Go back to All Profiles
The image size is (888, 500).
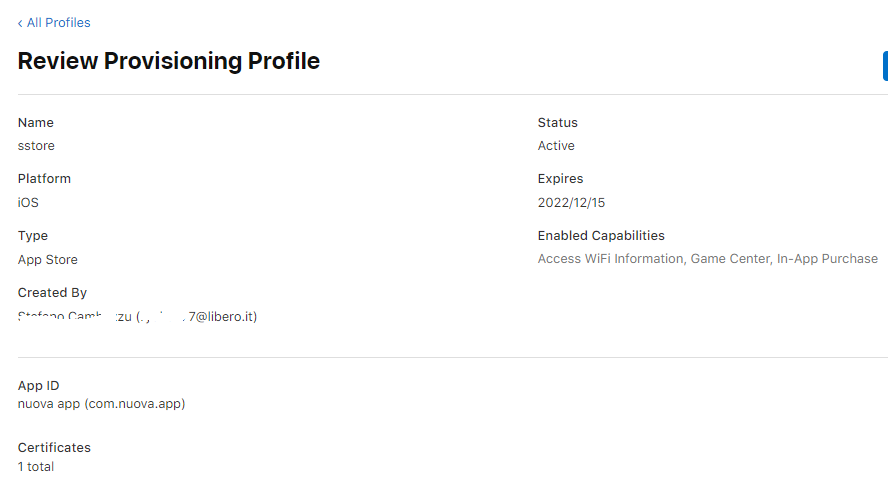[58, 23]
